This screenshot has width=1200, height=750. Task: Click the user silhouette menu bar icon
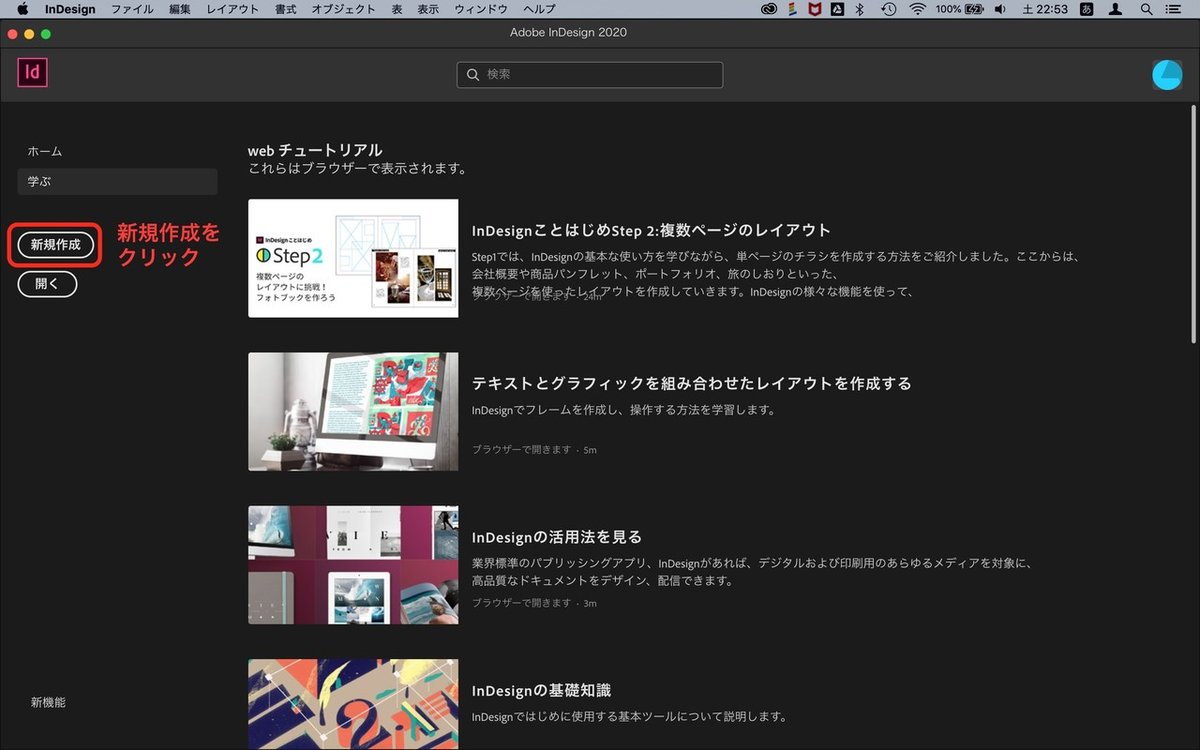coord(1115,9)
